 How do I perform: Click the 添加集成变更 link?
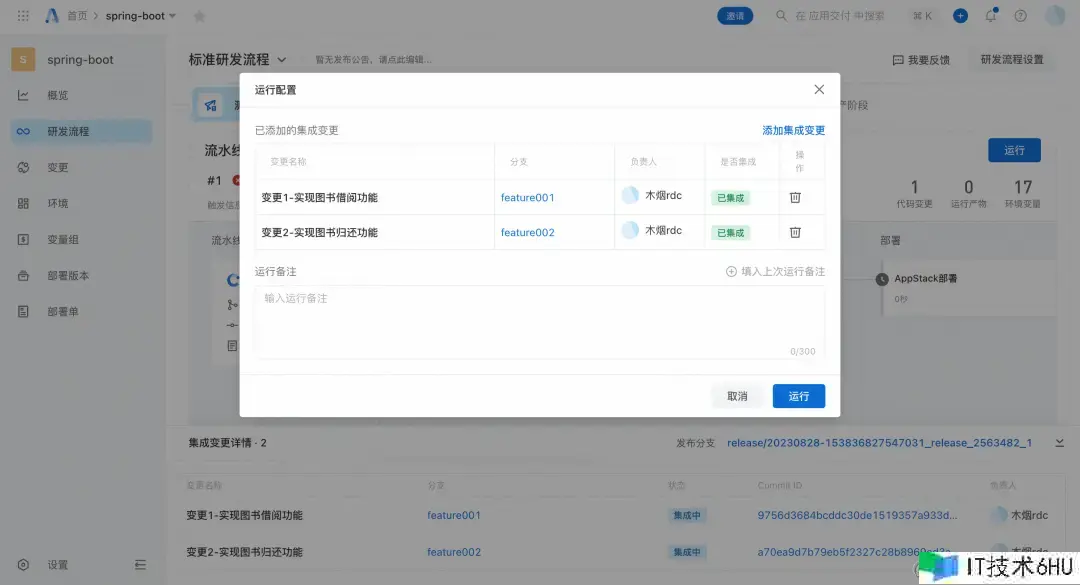coord(793,131)
